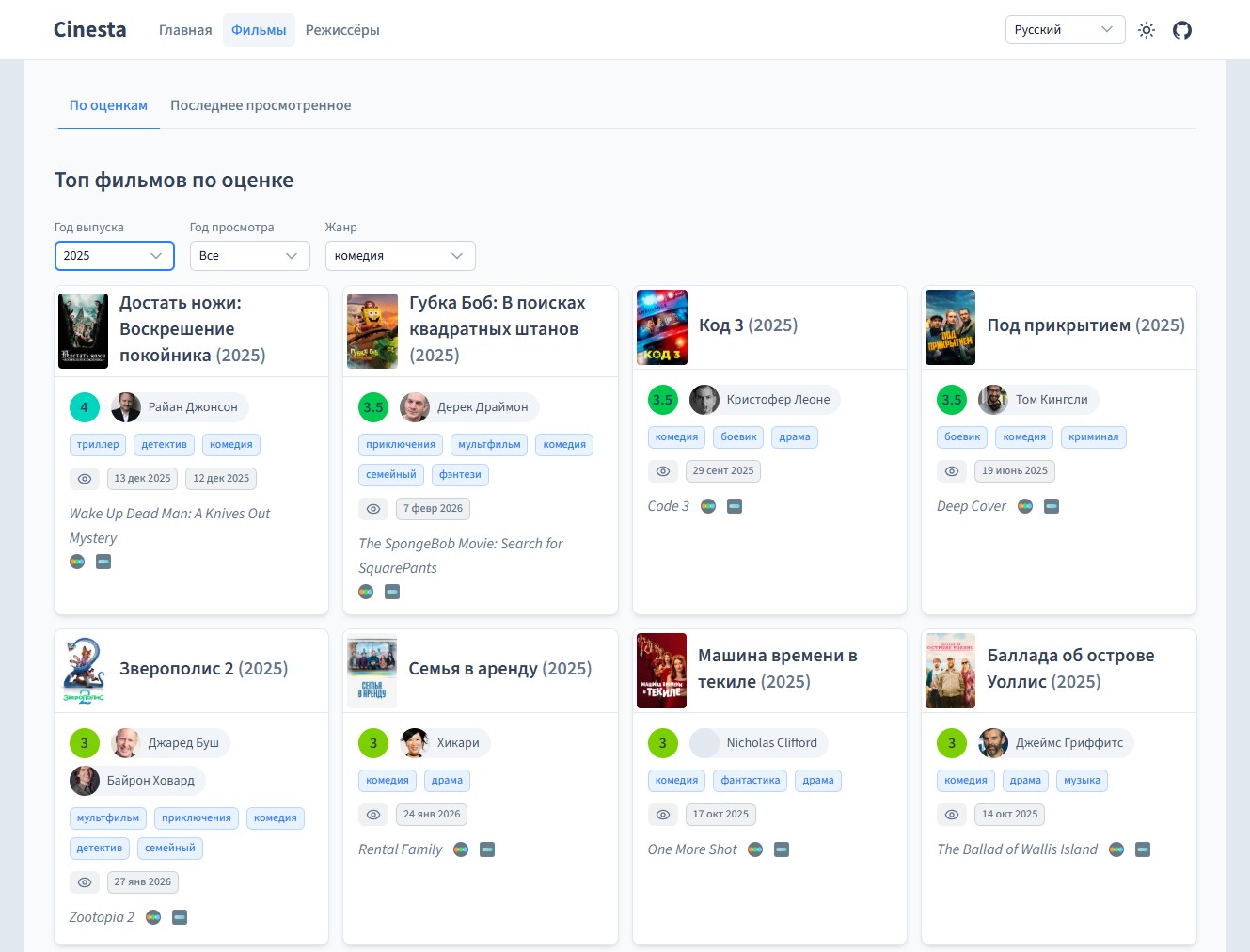Open TMDB square icon next to Deep Cover
This screenshot has width=1250, height=952.
point(1052,506)
